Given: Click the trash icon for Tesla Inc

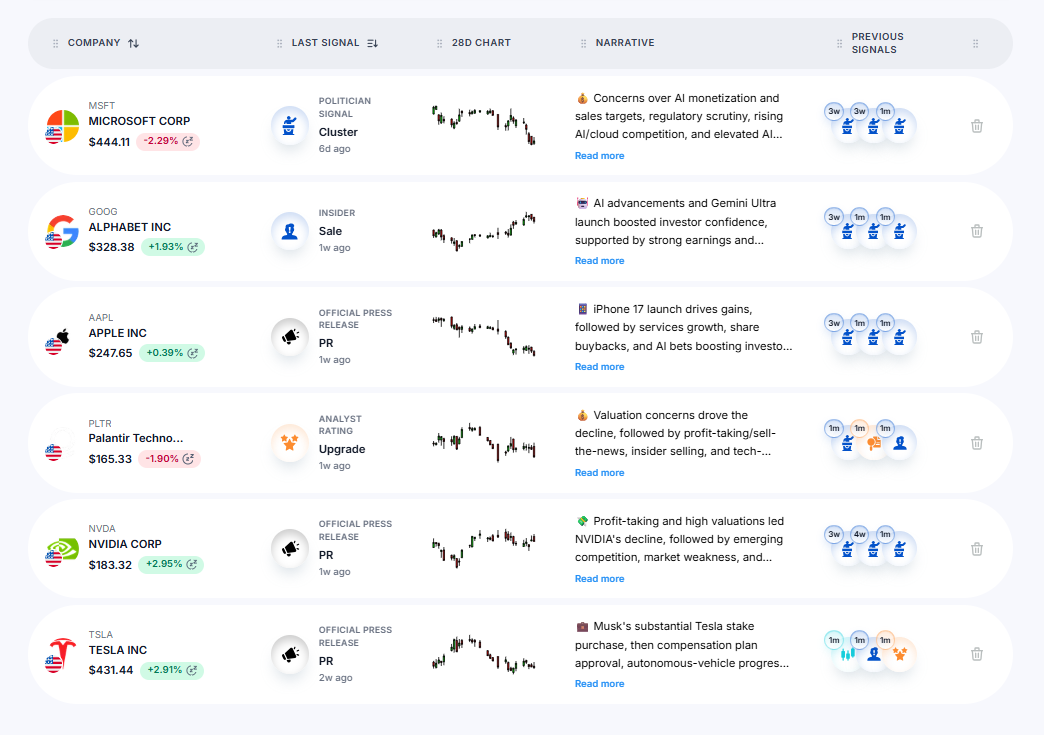Looking at the screenshot, I should coord(977,654).
